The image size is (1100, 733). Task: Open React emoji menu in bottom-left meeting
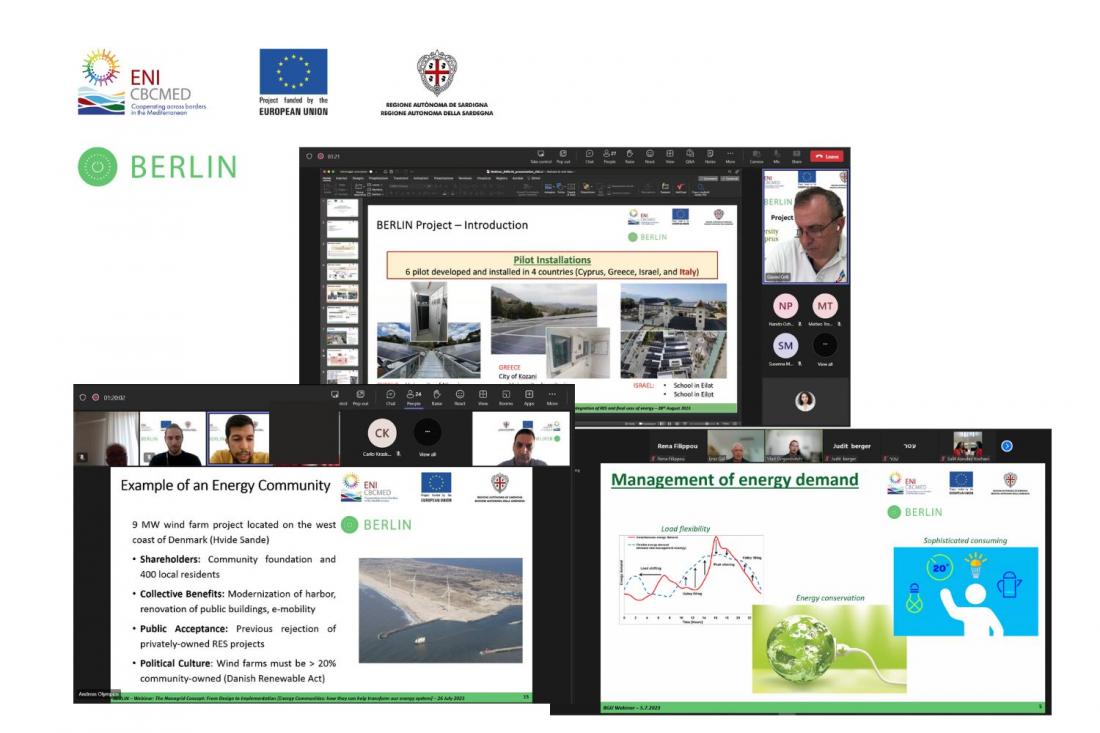click(460, 398)
